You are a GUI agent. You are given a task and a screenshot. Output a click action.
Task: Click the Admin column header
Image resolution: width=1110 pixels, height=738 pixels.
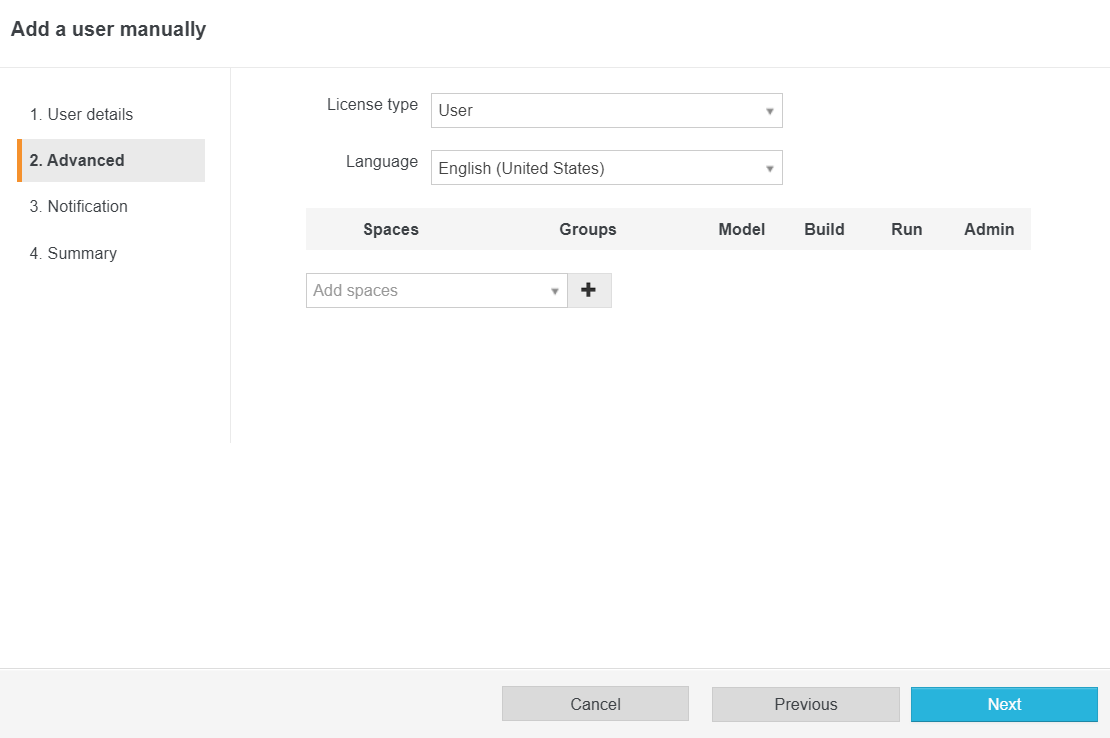click(x=989, y=229)
